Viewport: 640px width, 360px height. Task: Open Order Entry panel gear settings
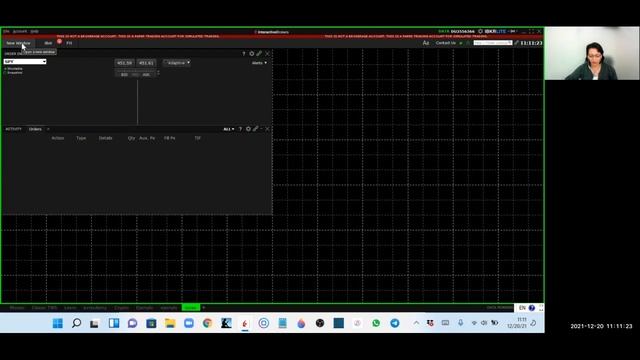point(251,53)
